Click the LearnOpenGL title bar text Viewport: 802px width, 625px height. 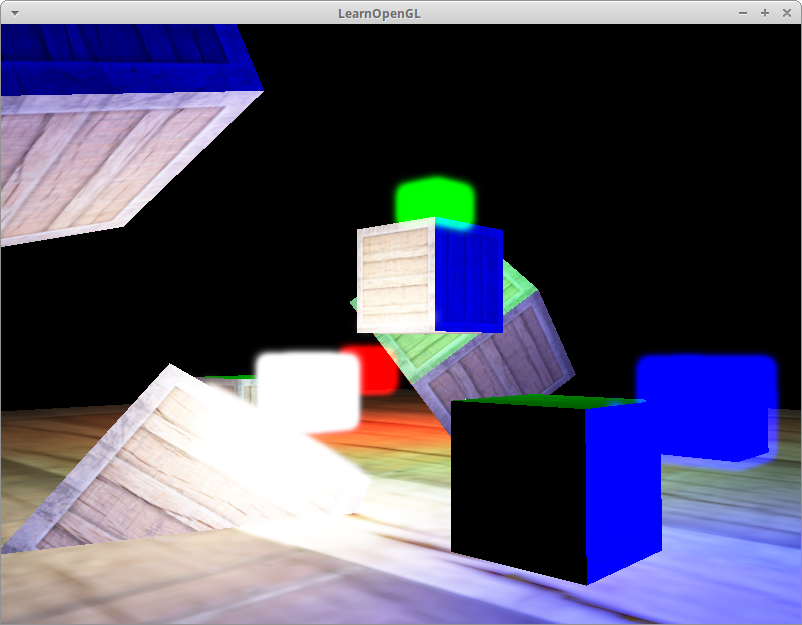point(400,13)
